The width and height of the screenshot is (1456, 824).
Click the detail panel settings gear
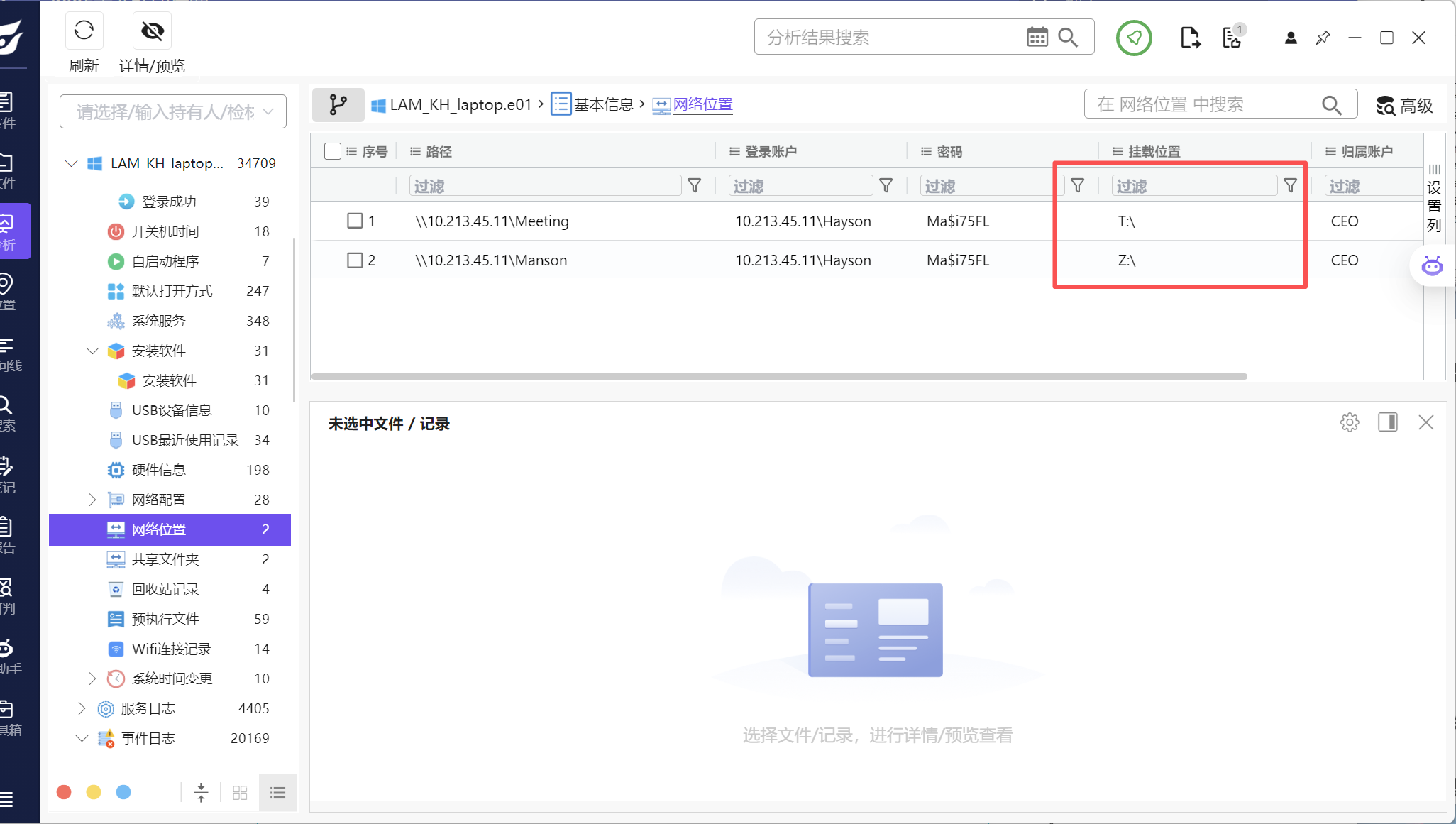coord(1349,423)
